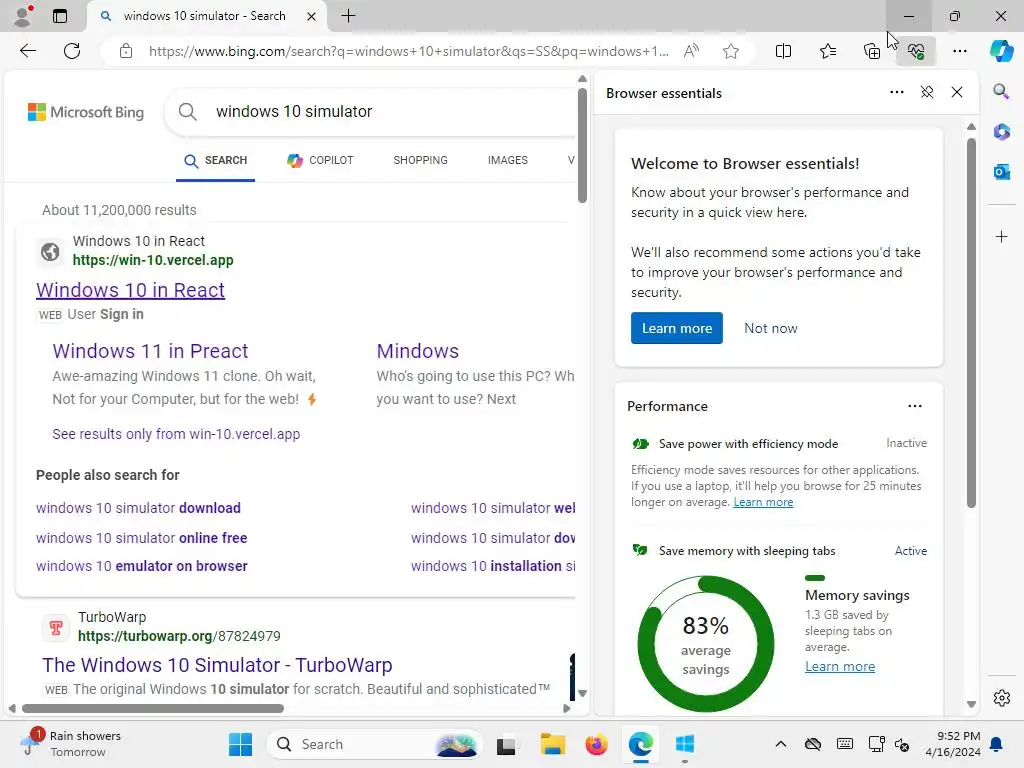This screenshot has height=768, width=1024.
Task: Close the Browser essentials panel
Action: pos(957,92)
